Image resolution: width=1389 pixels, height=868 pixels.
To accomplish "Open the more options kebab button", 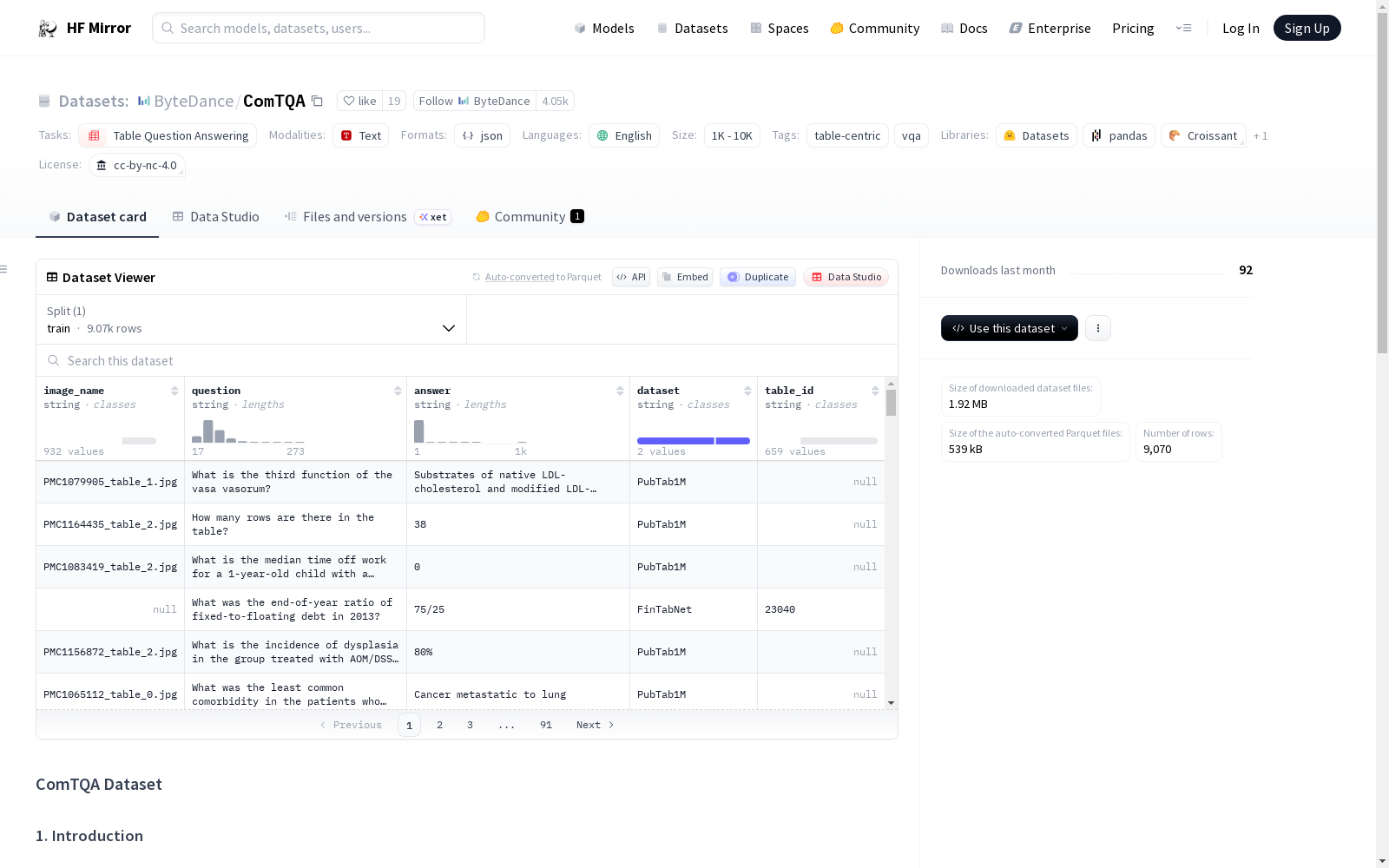I will [x=1098, y=328].
